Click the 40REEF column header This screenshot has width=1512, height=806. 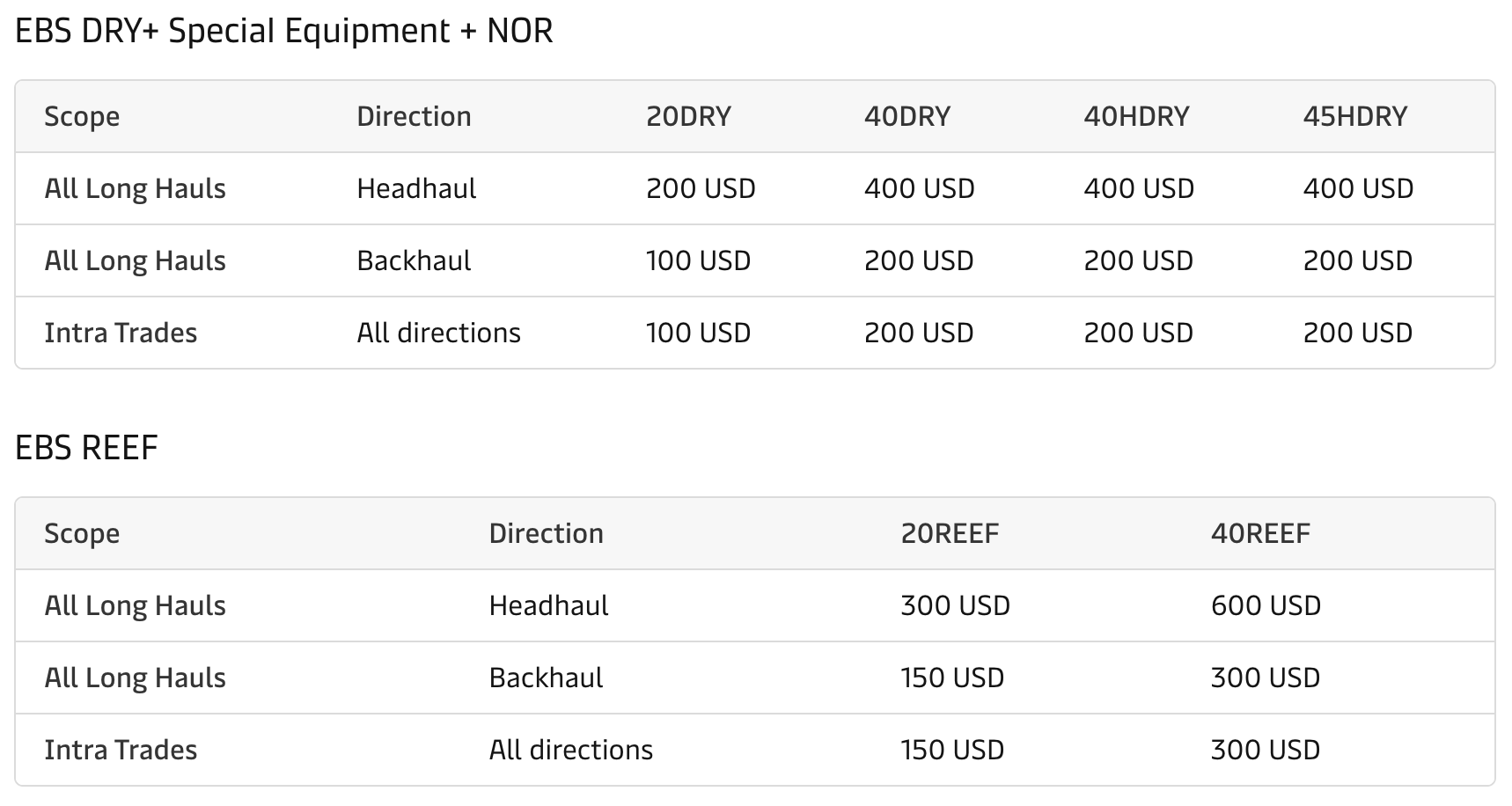pos(1260,534)
